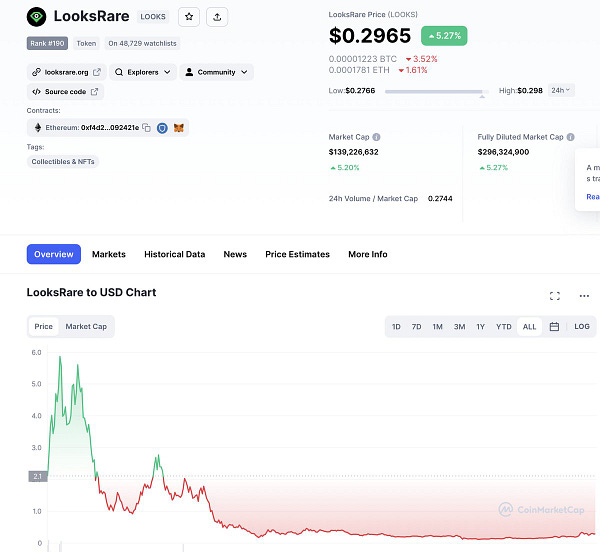Toggle chart to Price view
This screenshot has width=600, height=552.
(44, 326)
